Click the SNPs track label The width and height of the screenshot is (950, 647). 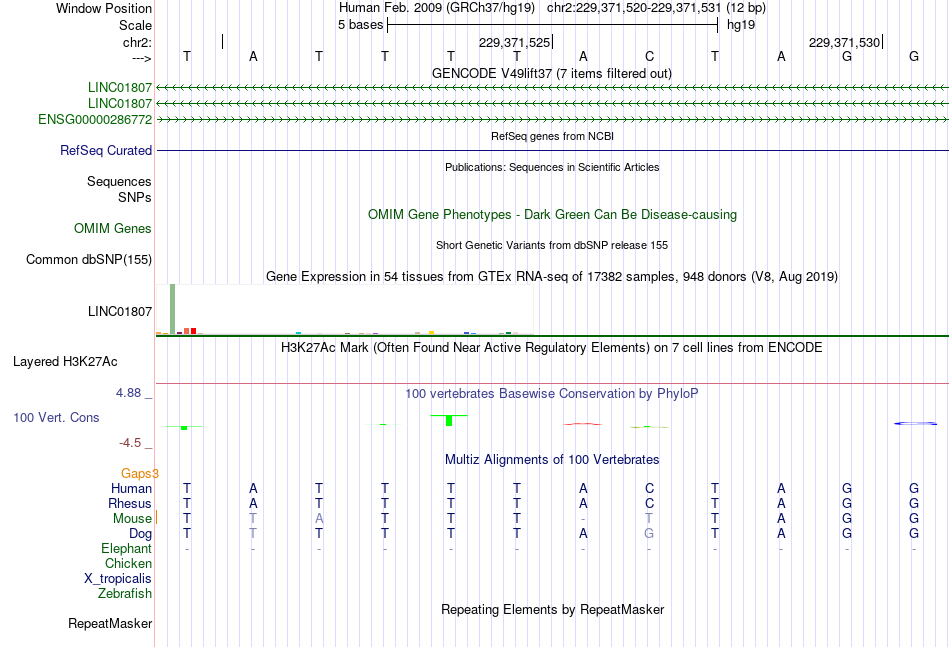click(x=135, y=197)
